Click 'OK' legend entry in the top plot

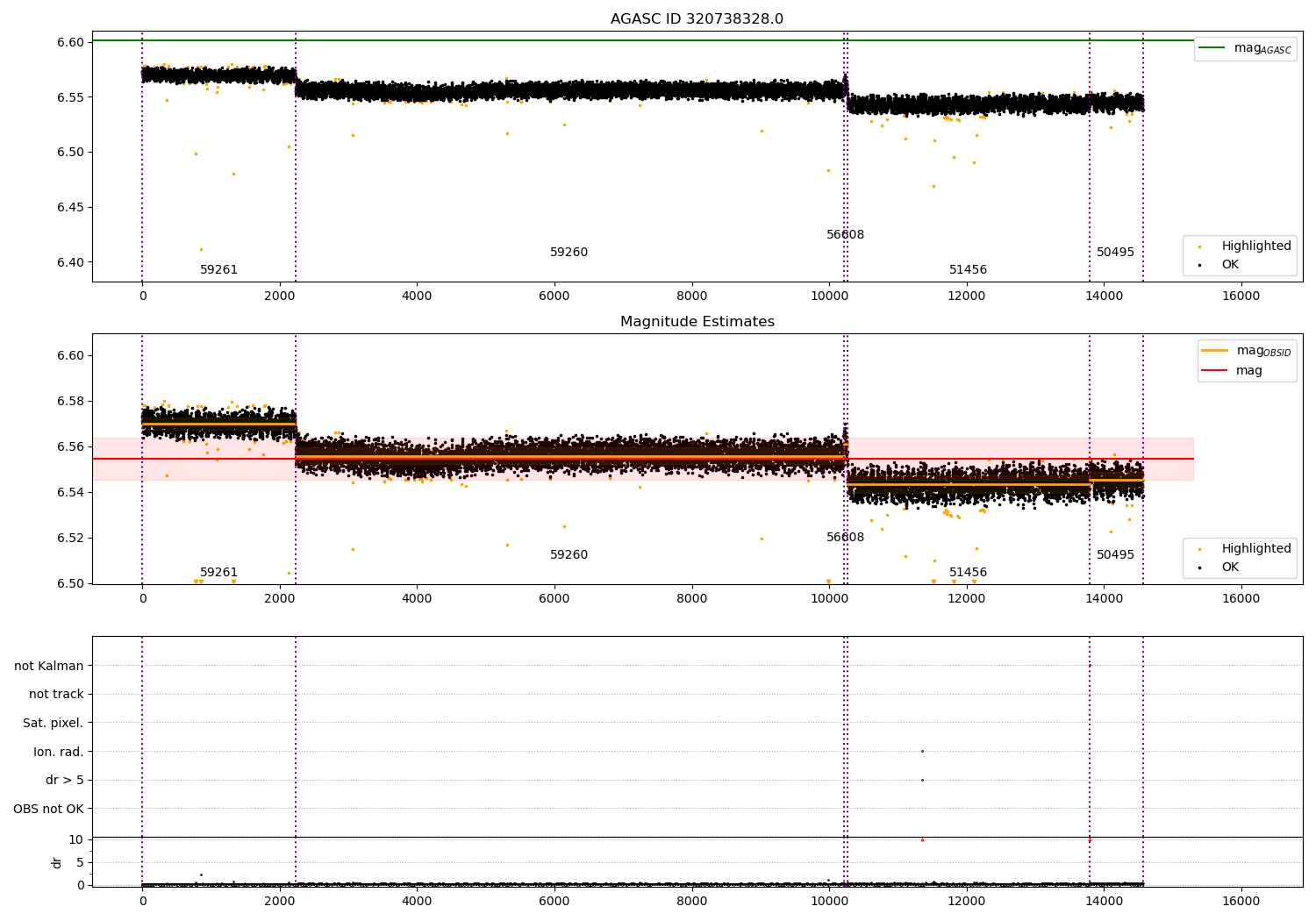coord(1219,264)
